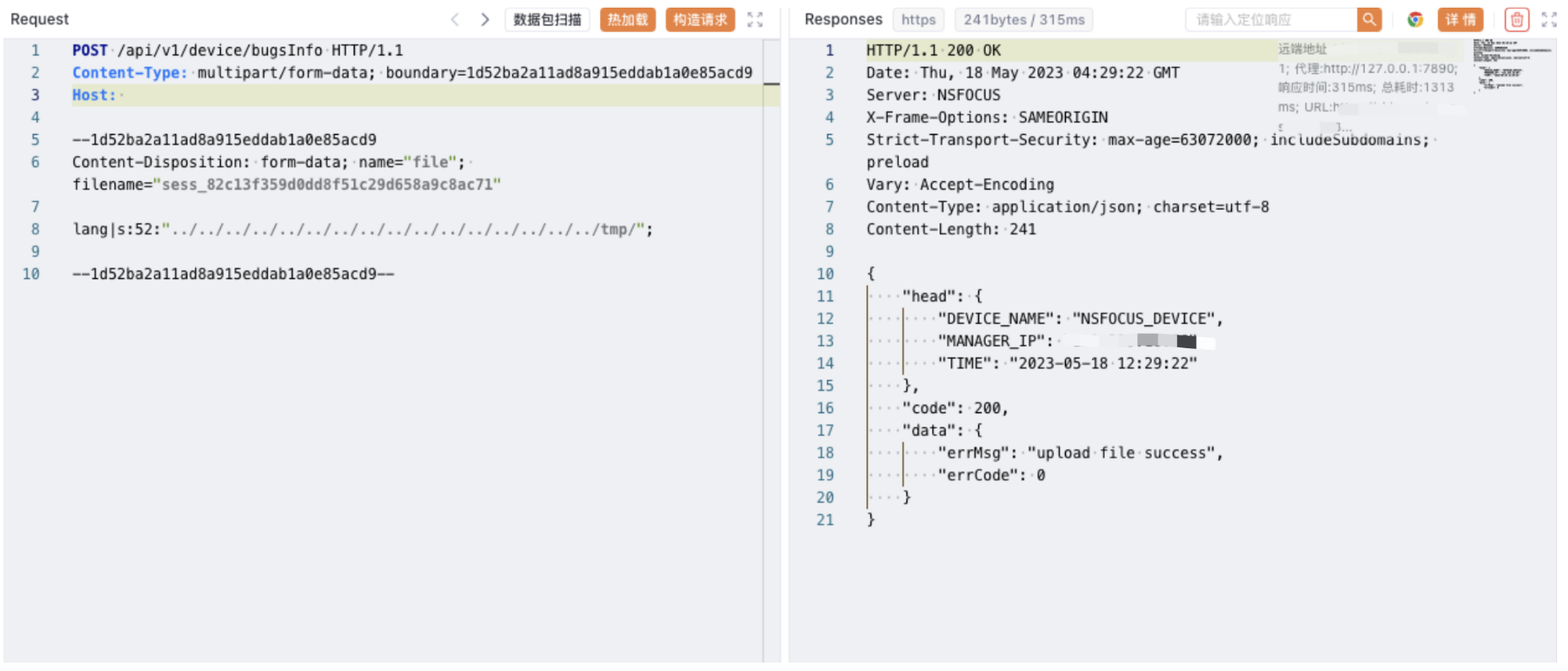This screenshot has width=1568, height=671.
Task: Expand the Responses panel to fullscreen
Action: coord(1549,19)
